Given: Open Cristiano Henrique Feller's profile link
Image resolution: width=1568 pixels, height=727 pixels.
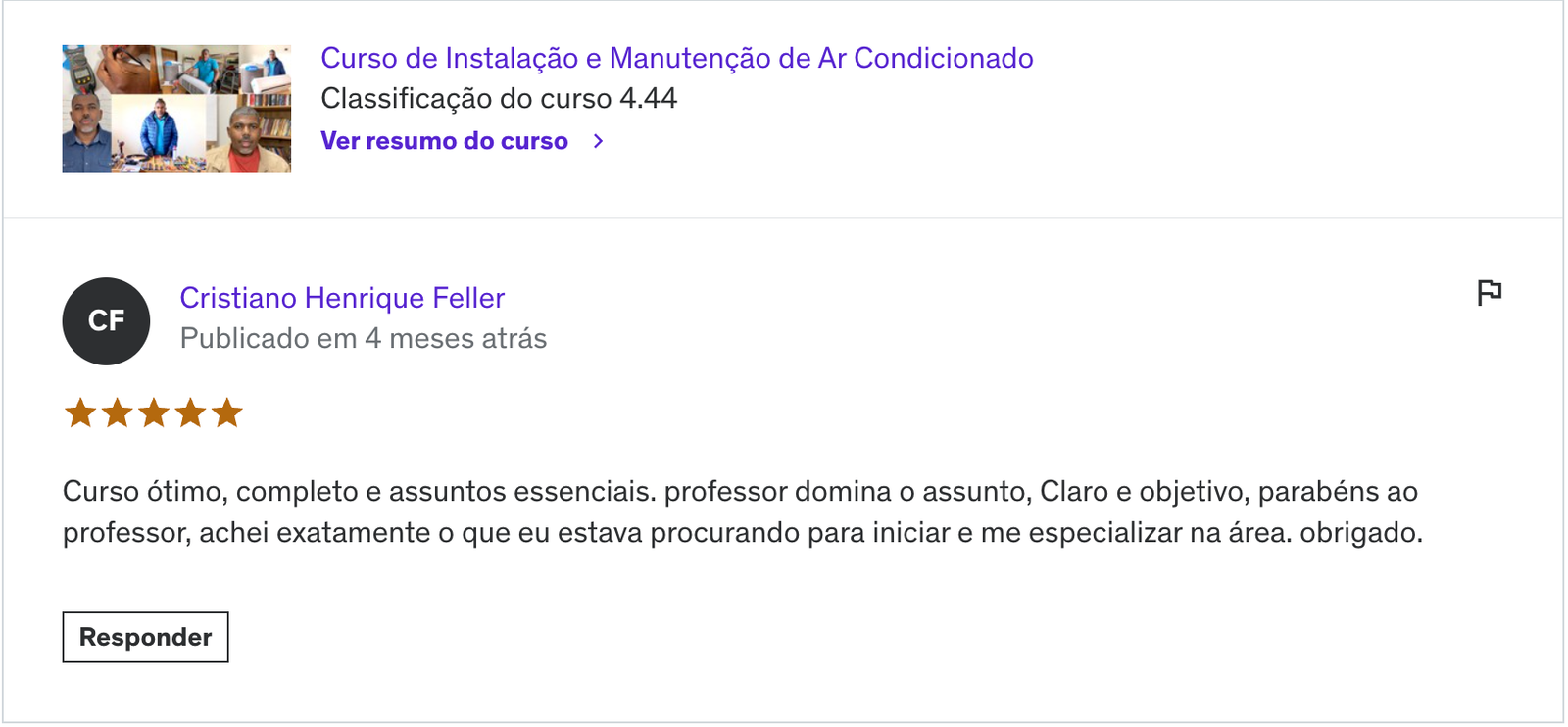Looking at the screenshot, I should (342, 298).
